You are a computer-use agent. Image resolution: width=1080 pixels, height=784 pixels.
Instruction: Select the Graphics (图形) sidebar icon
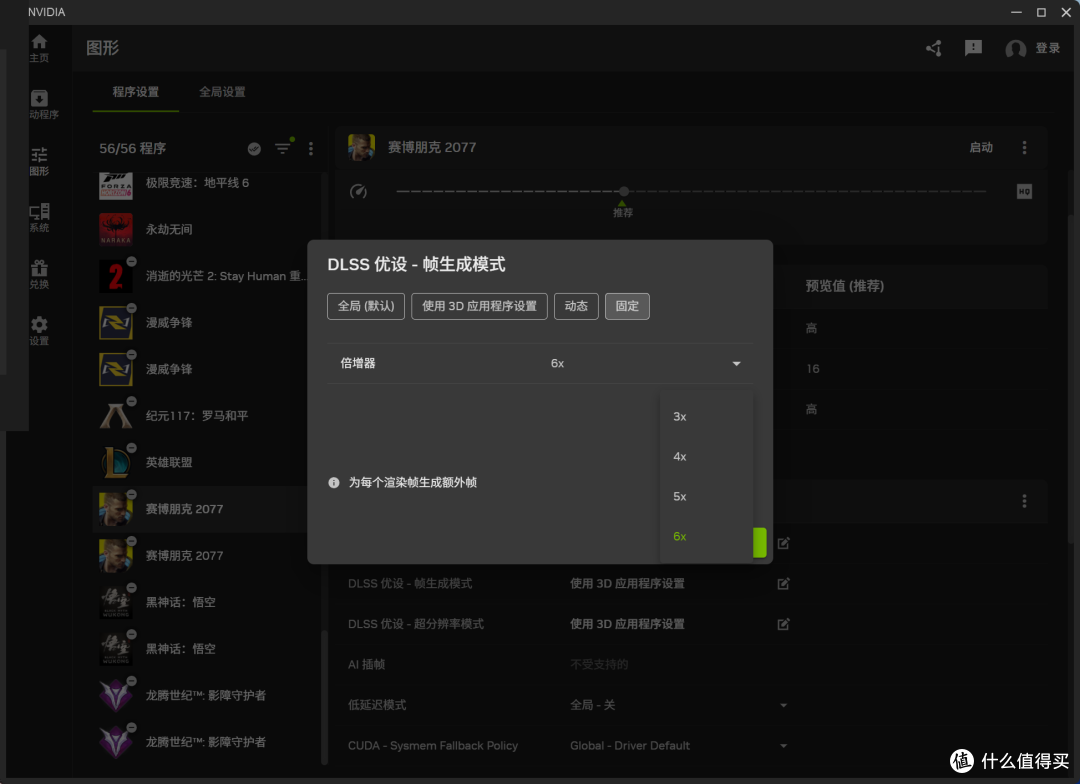point(39,156)
